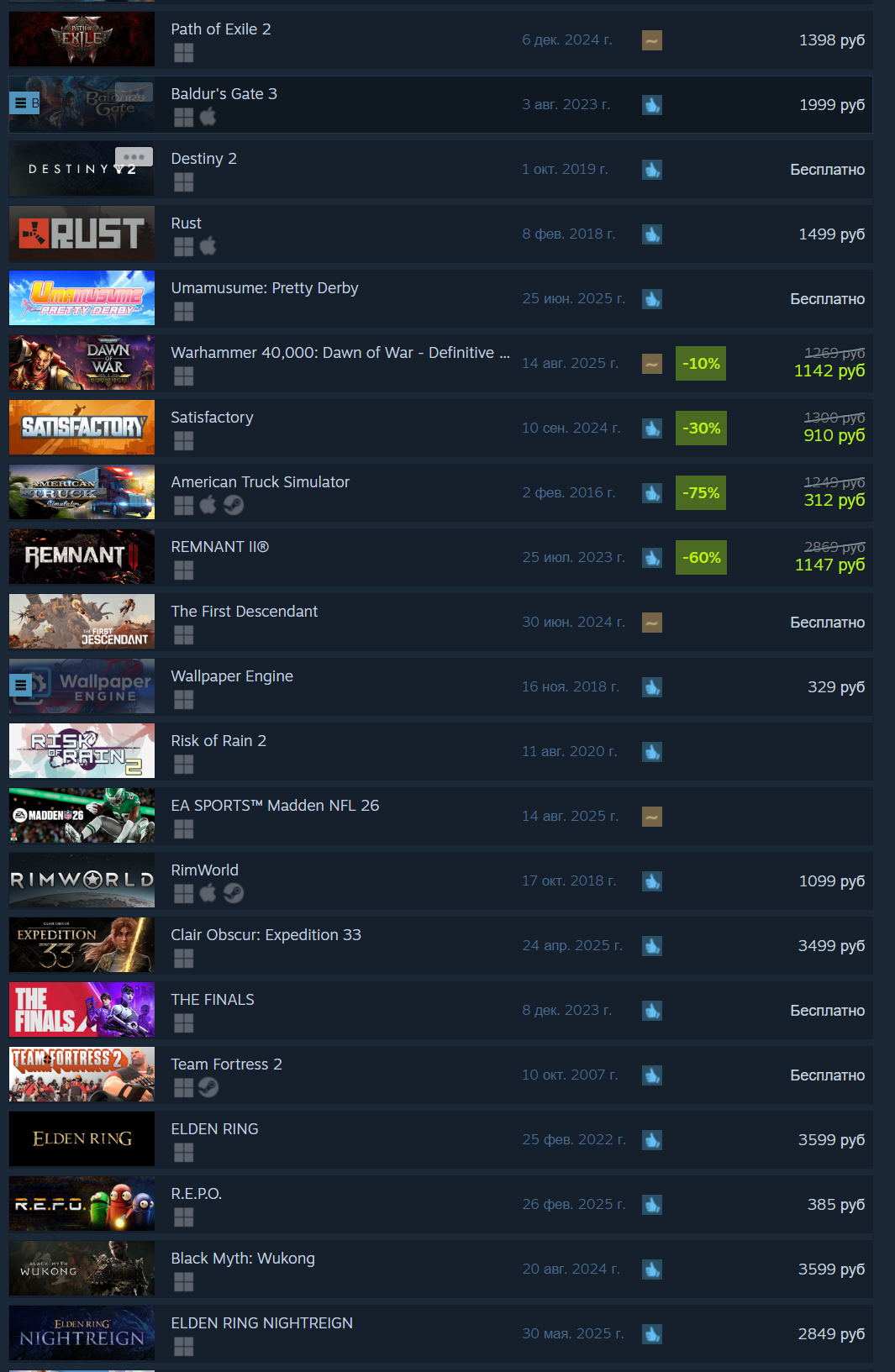Open the Black Myth: Wukong title link
895x1372 pixels.
pos(243,1259)
